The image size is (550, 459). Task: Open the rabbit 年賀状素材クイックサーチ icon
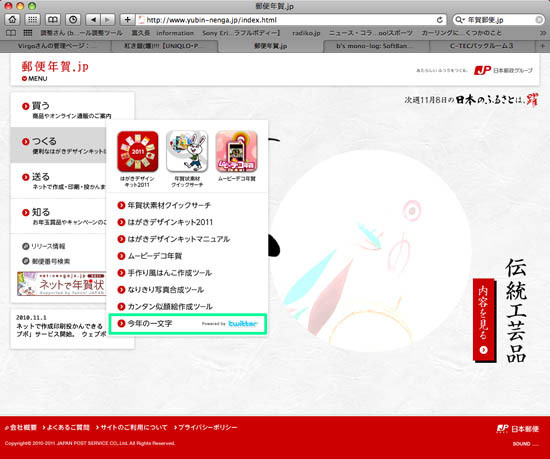[x=187, y=151]
